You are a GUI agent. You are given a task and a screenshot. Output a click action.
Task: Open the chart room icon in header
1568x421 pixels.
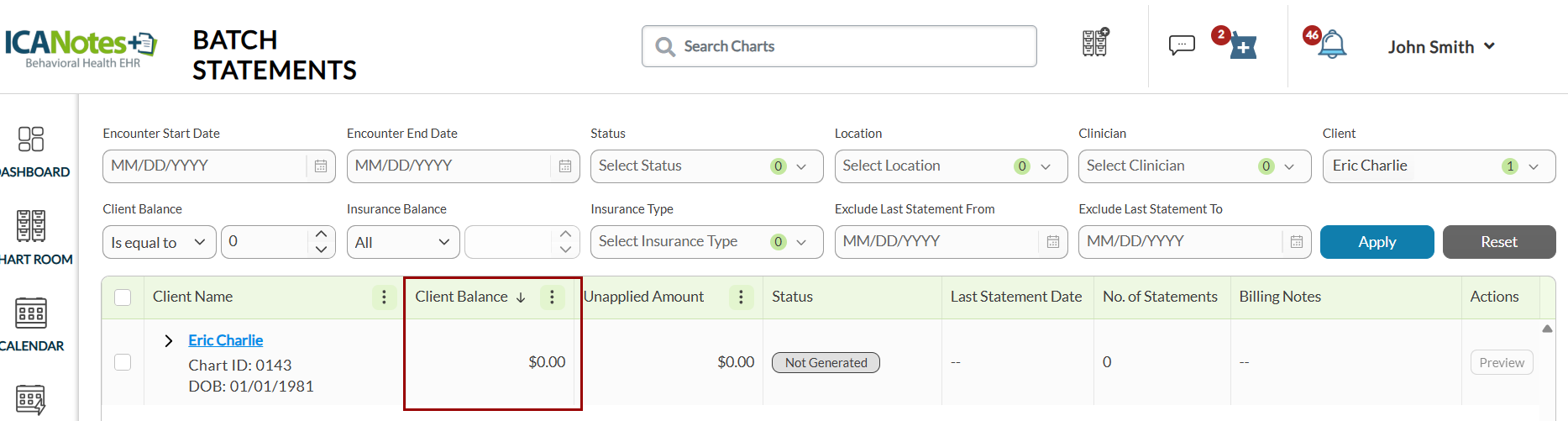coord(1094,42)
